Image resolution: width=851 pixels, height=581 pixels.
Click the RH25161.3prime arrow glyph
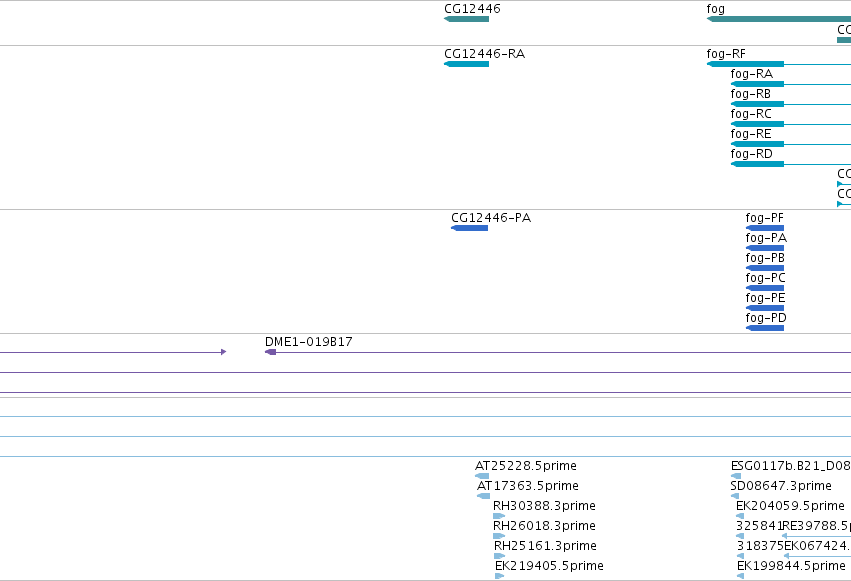coord(499,556)
